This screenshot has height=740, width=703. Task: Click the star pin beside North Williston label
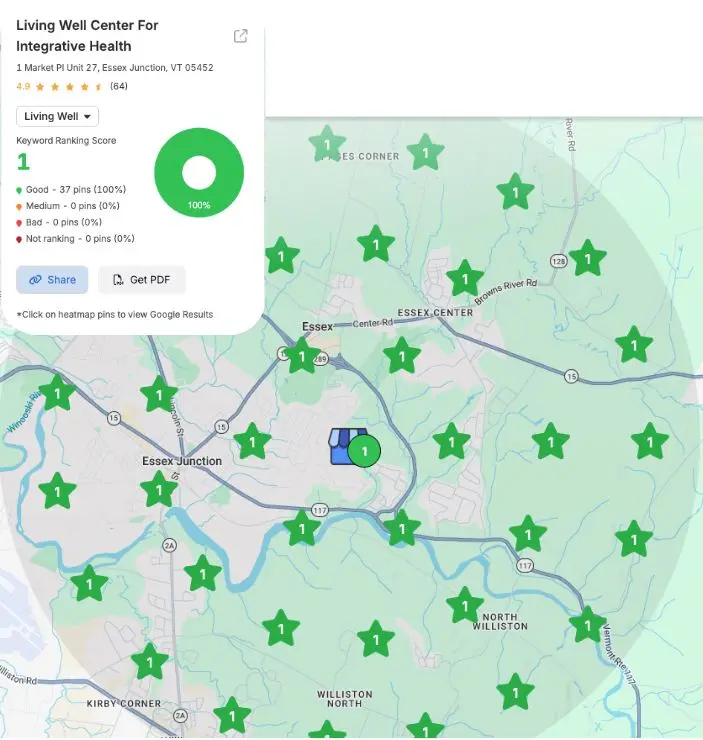pos(465,605)
